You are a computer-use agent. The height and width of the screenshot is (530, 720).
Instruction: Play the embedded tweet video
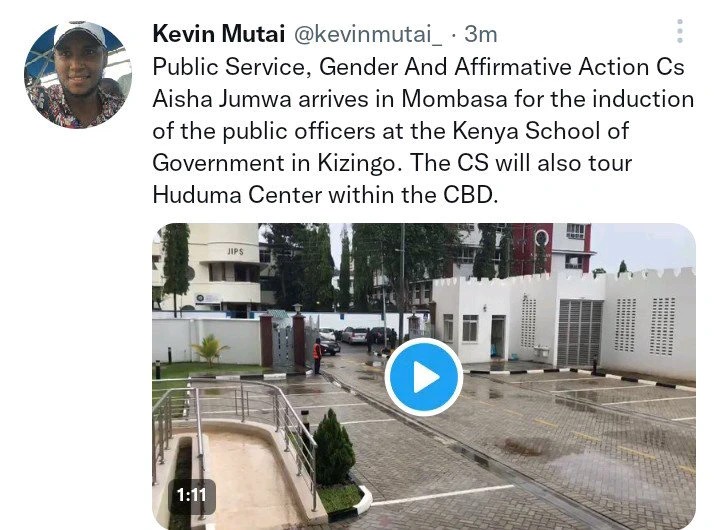(423, 377)
